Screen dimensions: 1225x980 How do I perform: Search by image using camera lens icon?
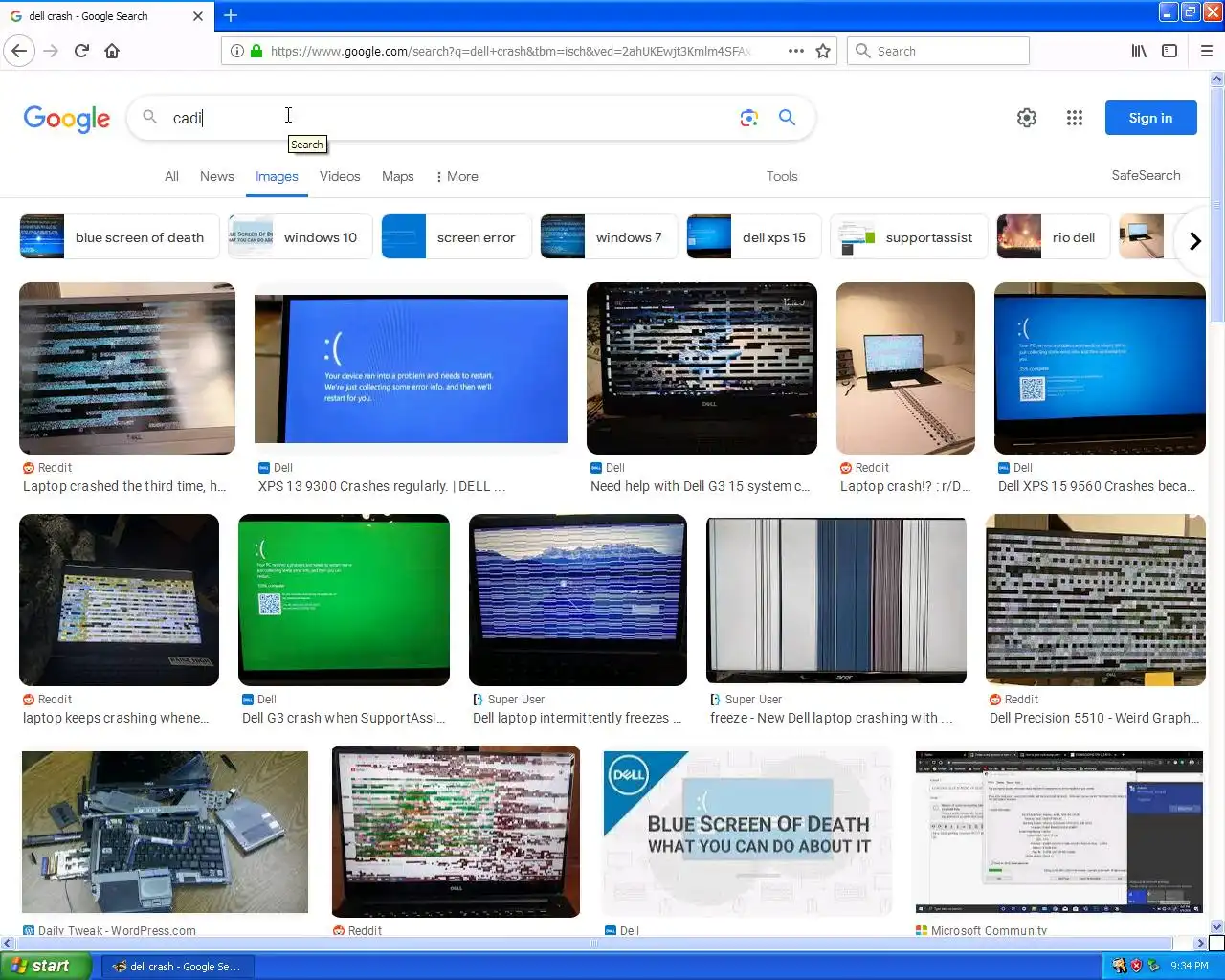[x=749, y=118]
